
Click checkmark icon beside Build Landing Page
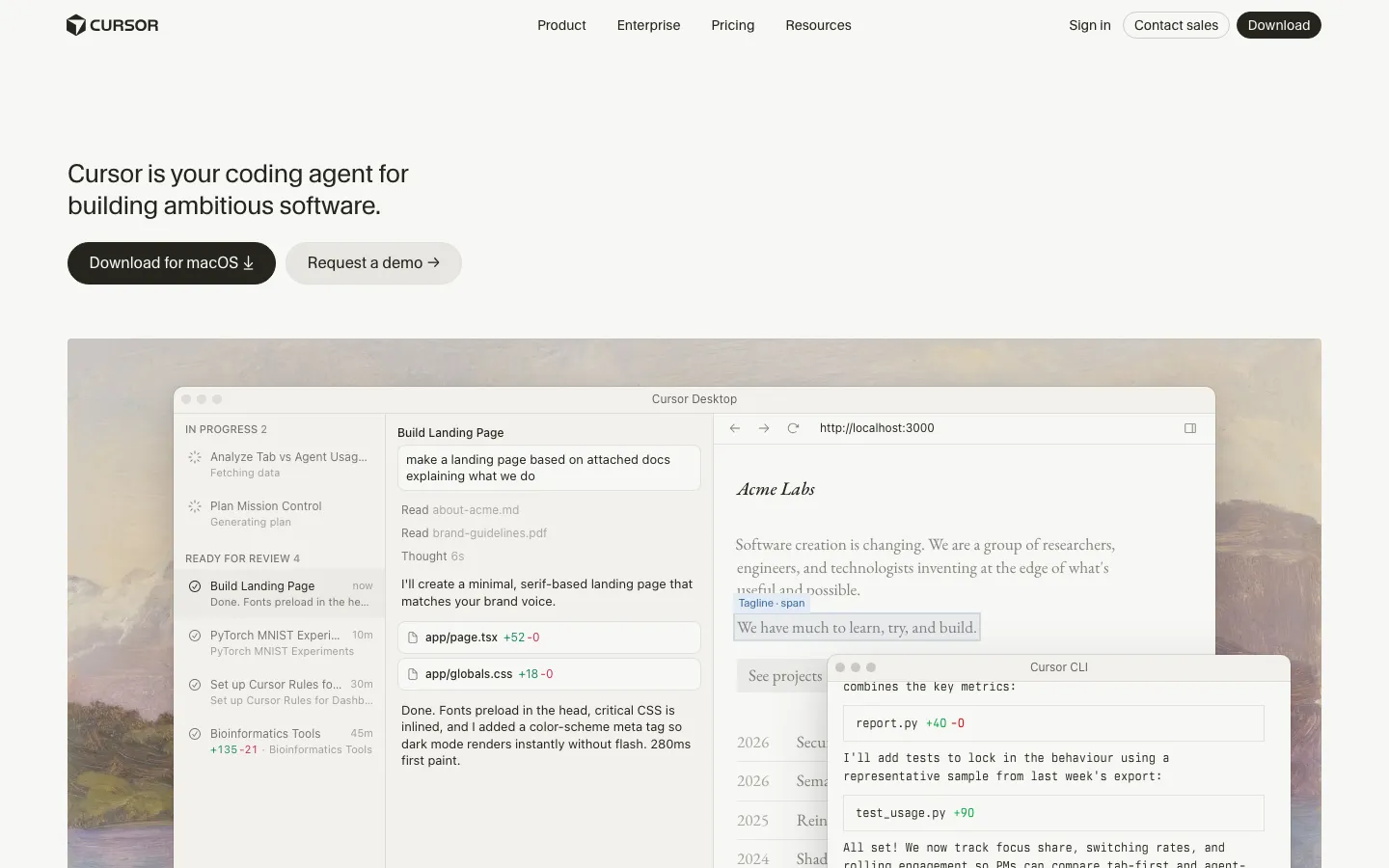[x=195, y=586]
